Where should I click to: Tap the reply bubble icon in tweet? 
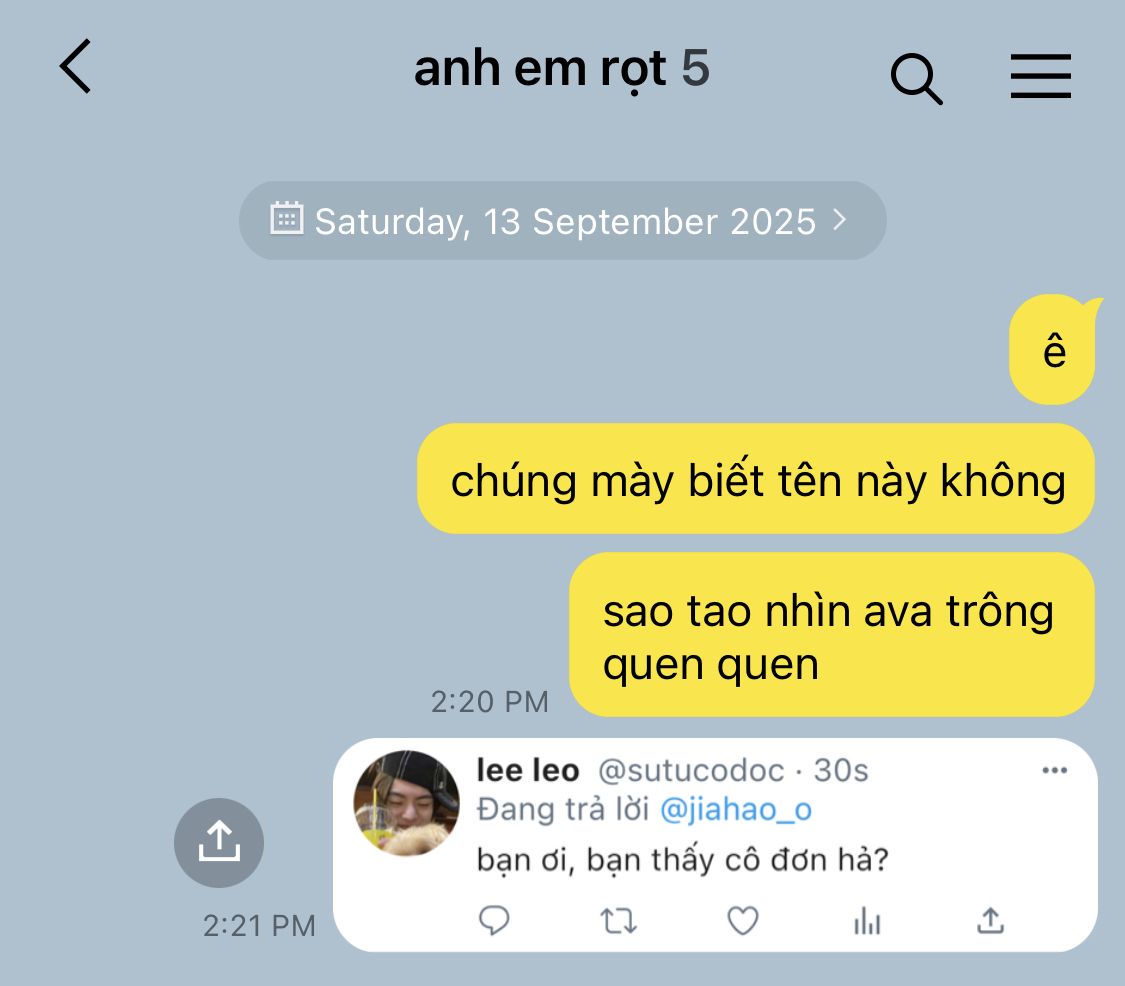tap(494, 920)
